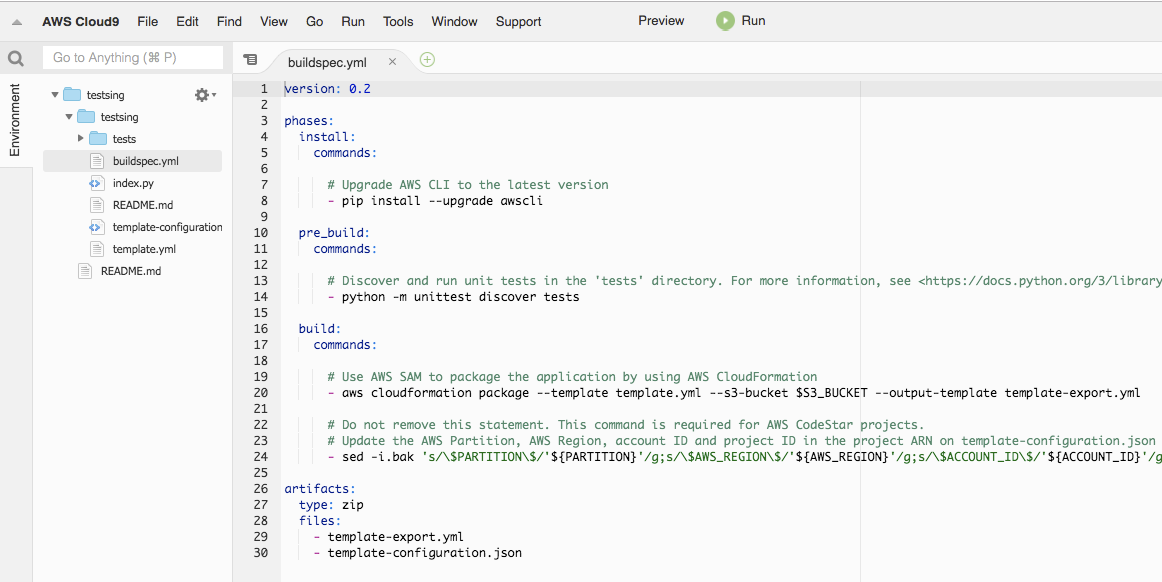The height and width of the screenshot is (582, 1162).
Task: Click the 'phases:' key on line 3
Action: (310, 121)
